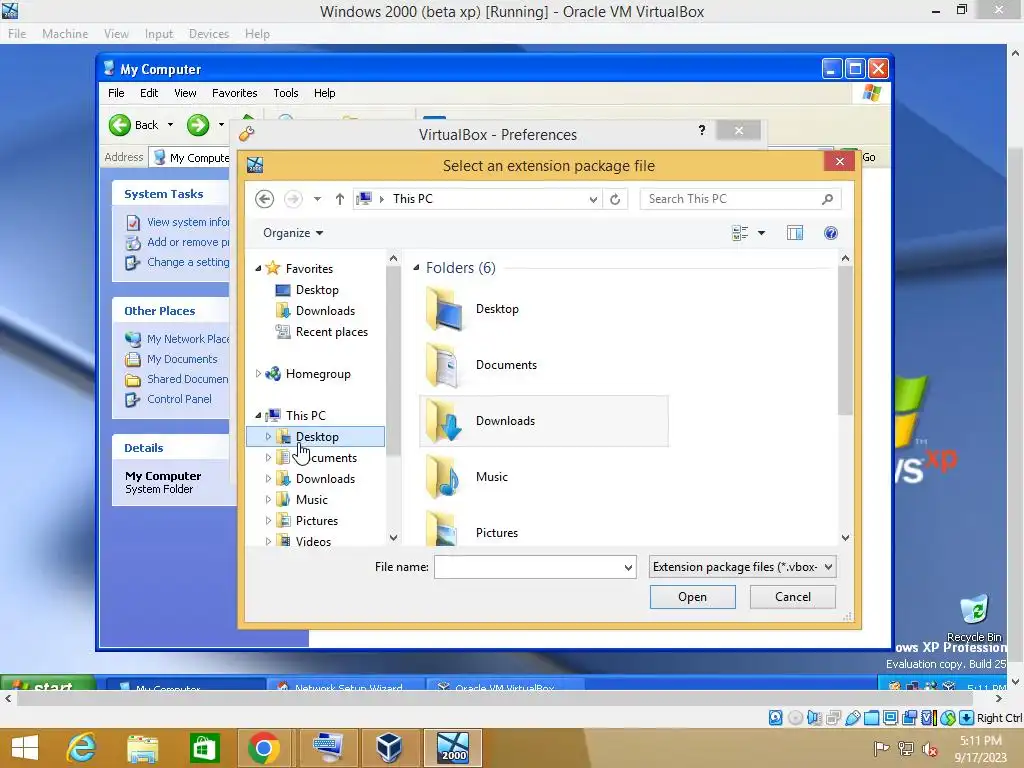Image resolution: width=1024 pixels, height=768 pixels.
Task: Expand the Music node under This PC
Action: tap(268, 500)
